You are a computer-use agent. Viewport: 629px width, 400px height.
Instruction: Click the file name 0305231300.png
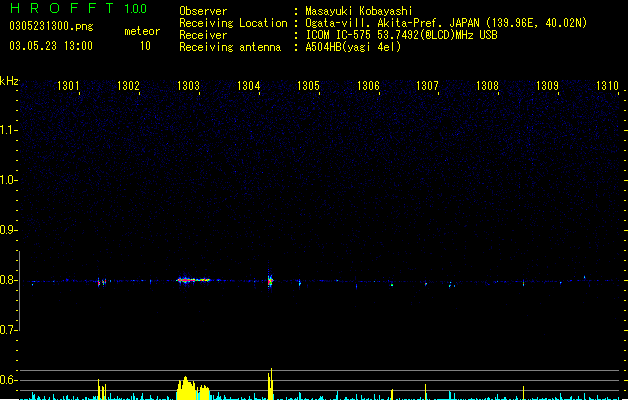51,26
